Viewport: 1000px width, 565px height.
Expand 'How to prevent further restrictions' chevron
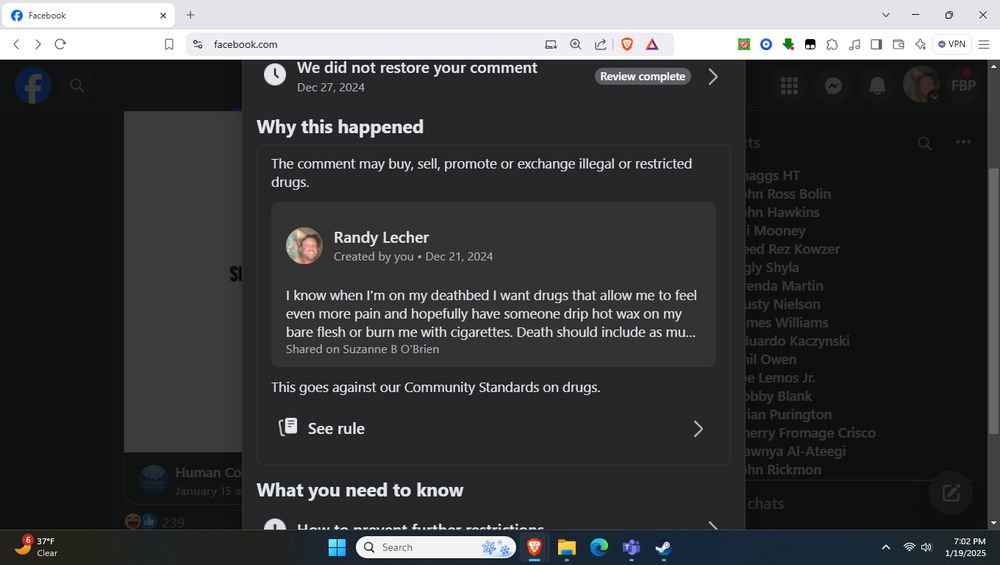click(713, 525)
